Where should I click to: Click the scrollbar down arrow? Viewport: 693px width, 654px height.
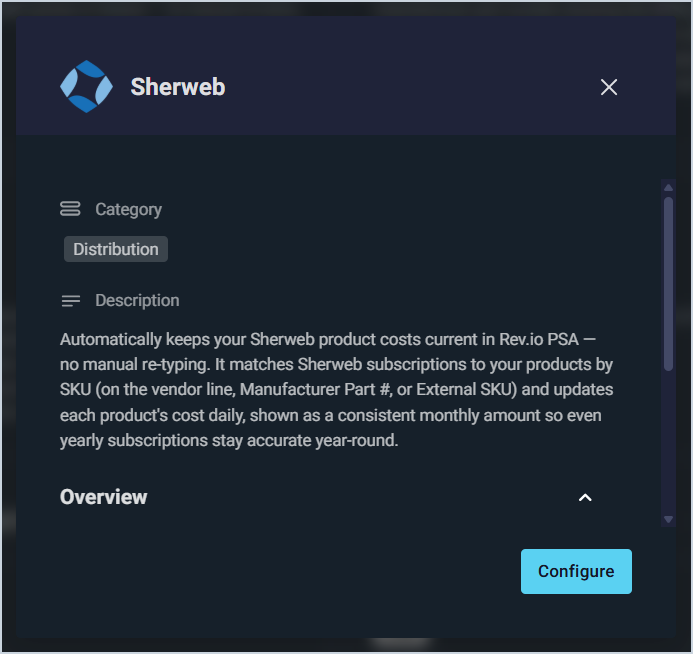click(x=668, y=519)
